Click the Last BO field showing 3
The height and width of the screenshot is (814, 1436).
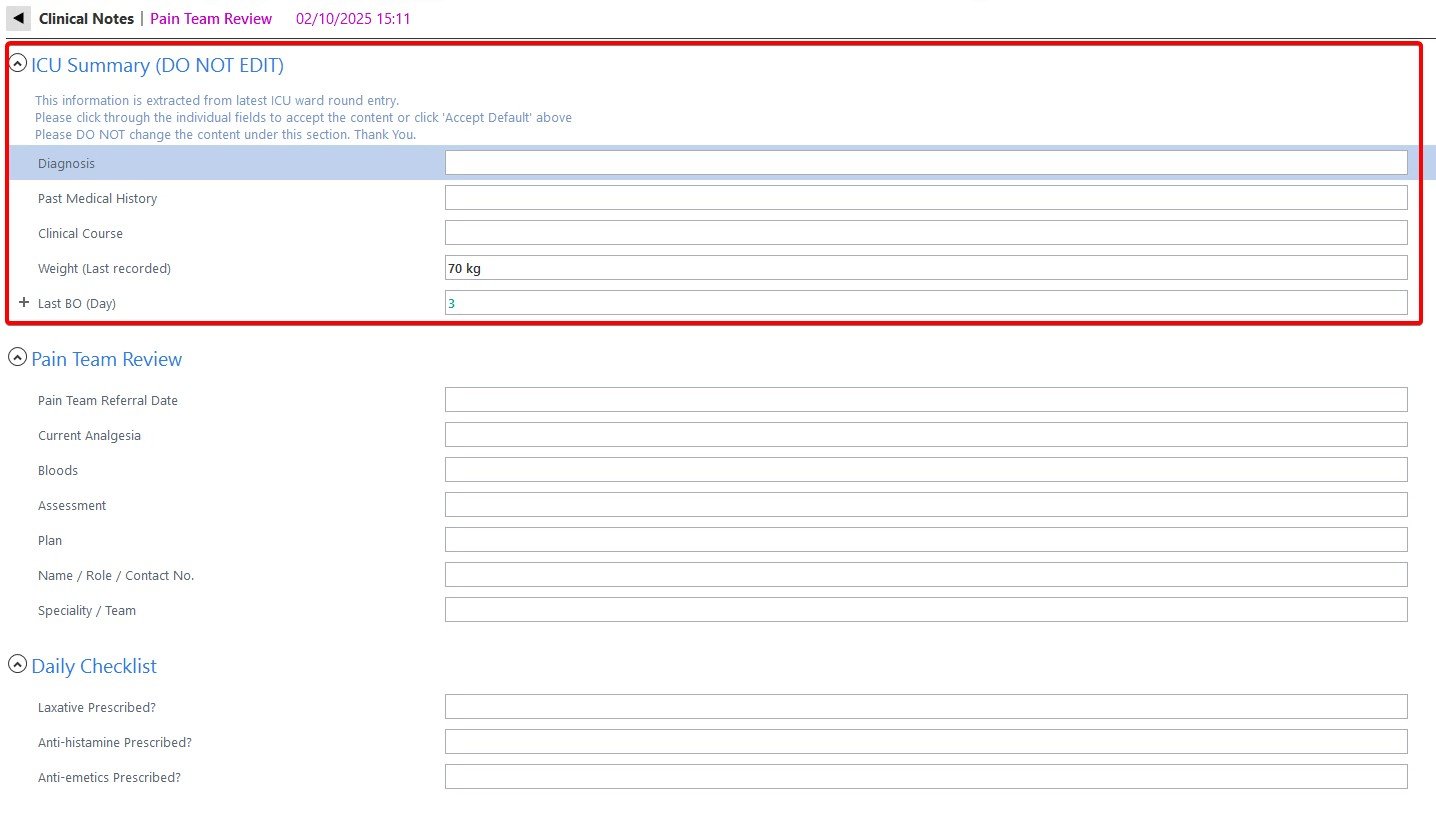tap(925, 303)
